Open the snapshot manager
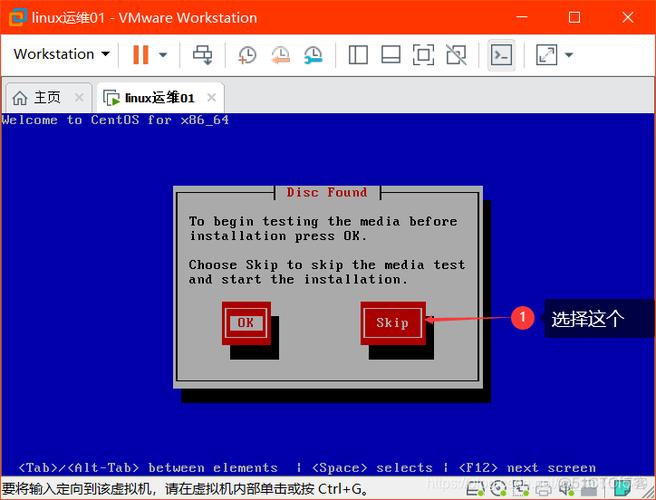The width and height of the screenshot is (656, 500). coord(313,55)
